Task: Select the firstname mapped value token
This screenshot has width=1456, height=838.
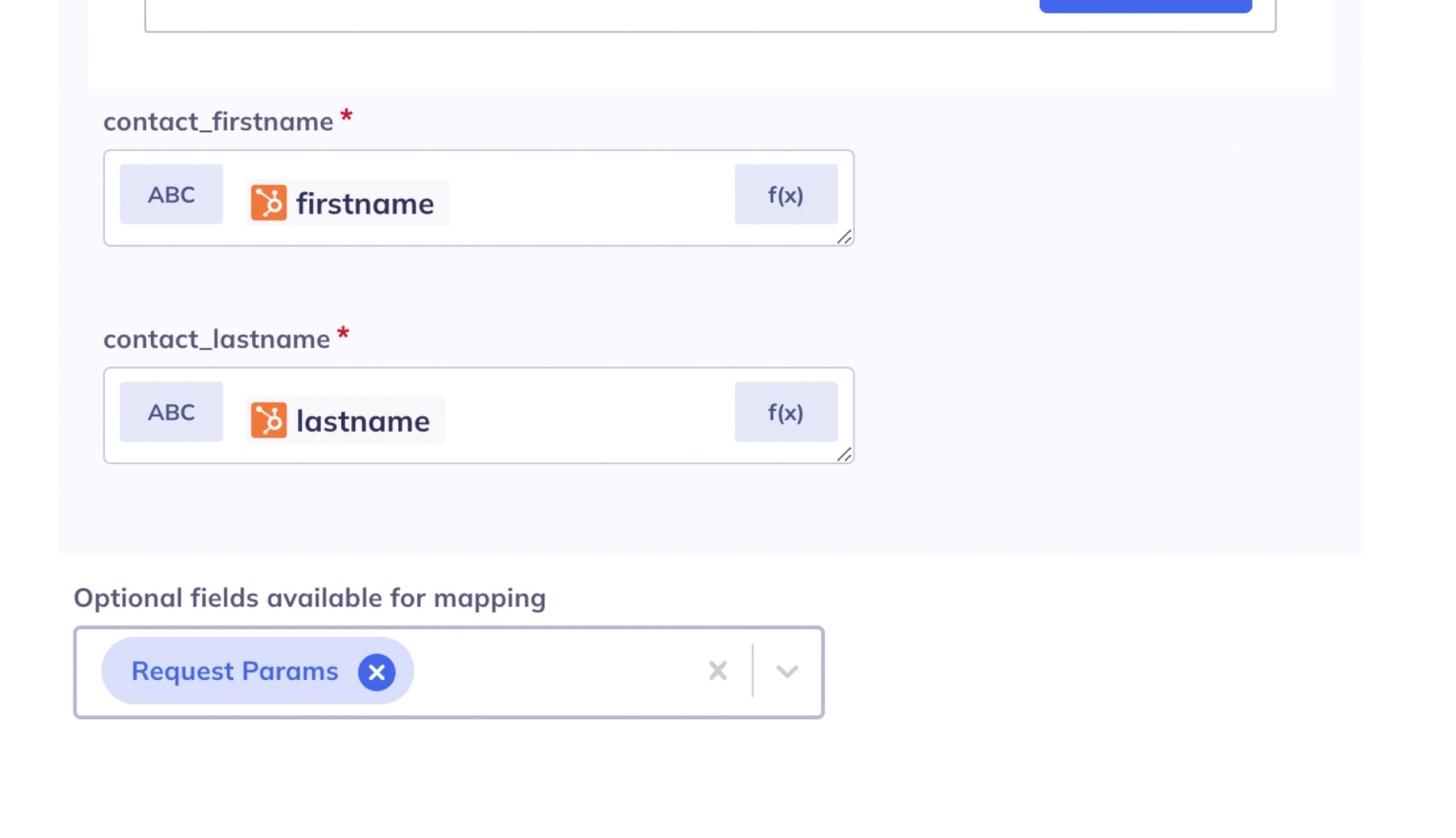Action: [365, 203]
